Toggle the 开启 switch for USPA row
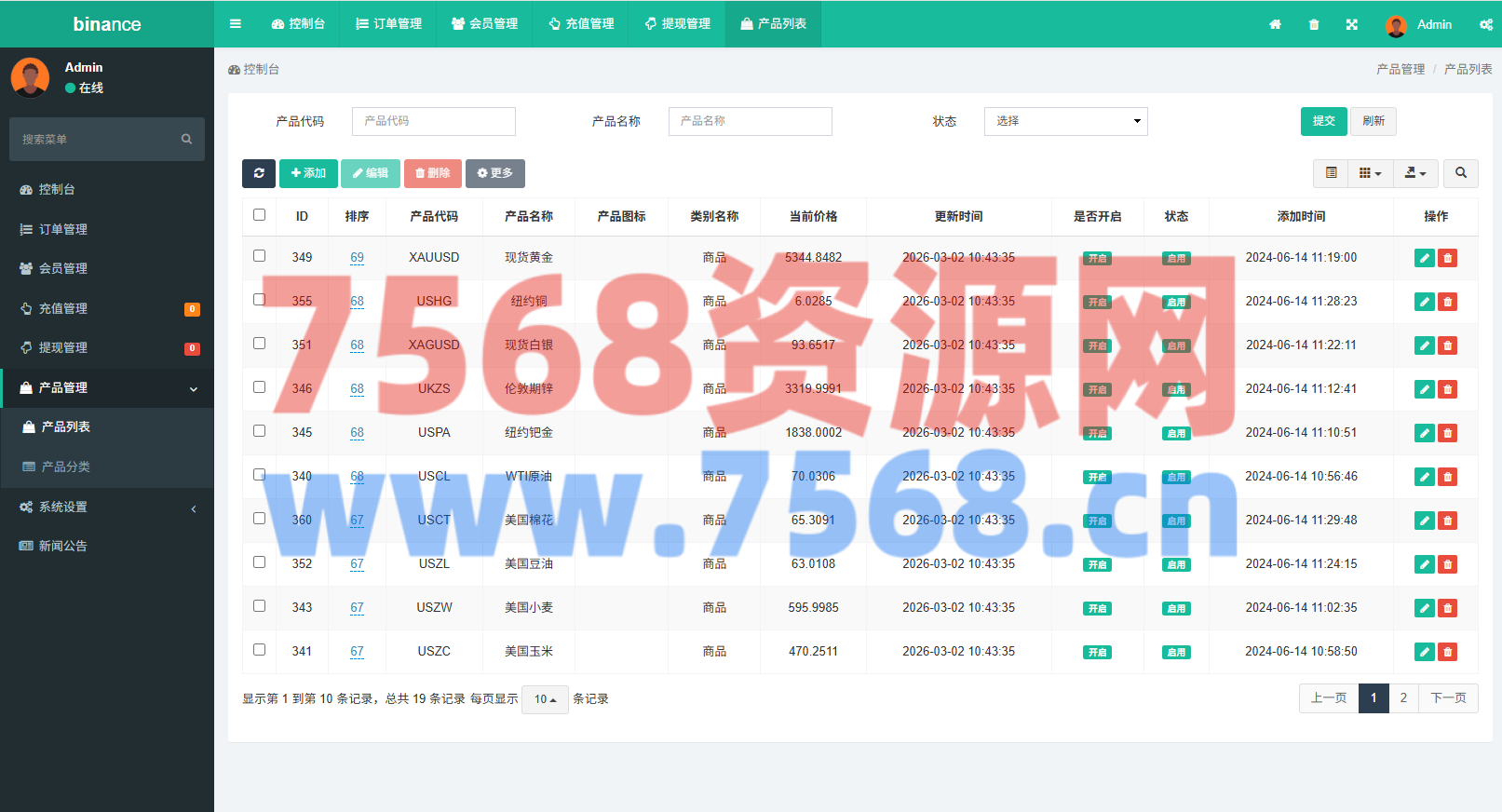This screenshot has height=812, width=1502. (1097, 433)
